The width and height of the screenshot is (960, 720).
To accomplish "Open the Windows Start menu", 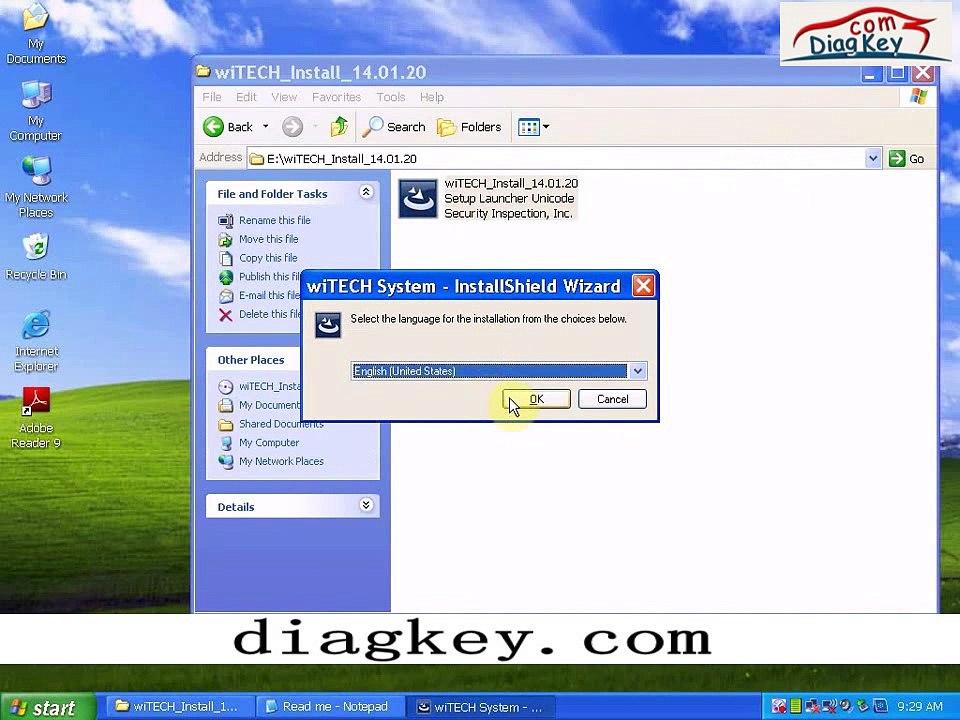I will [48, 707].
